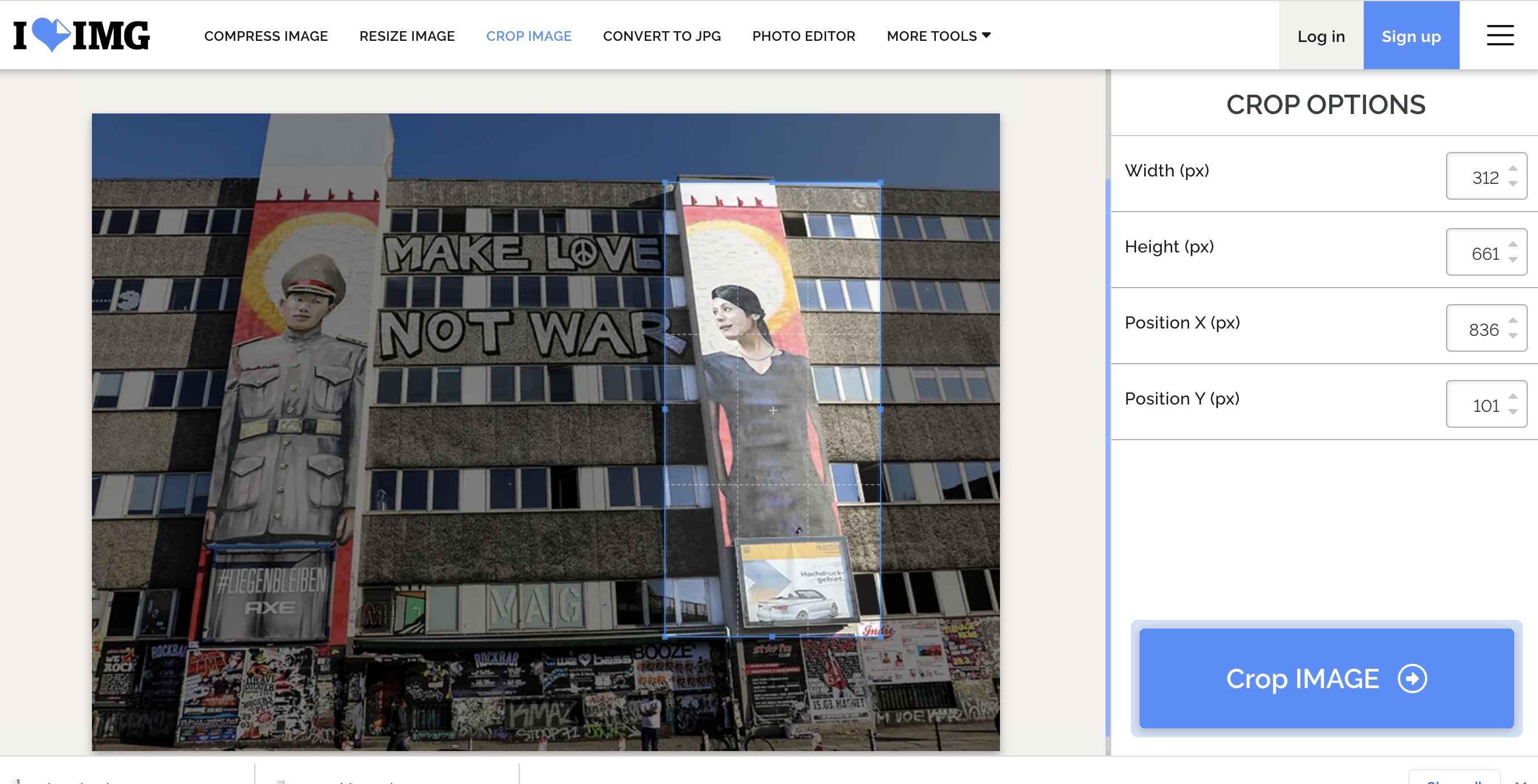Open the hamburger menu icon
1538x784 pixels.
[x=1500, y=35]
